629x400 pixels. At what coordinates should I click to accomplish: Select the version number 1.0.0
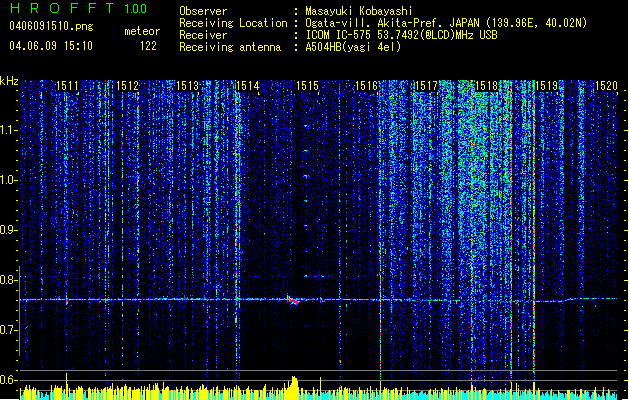(x=135, y=9)
